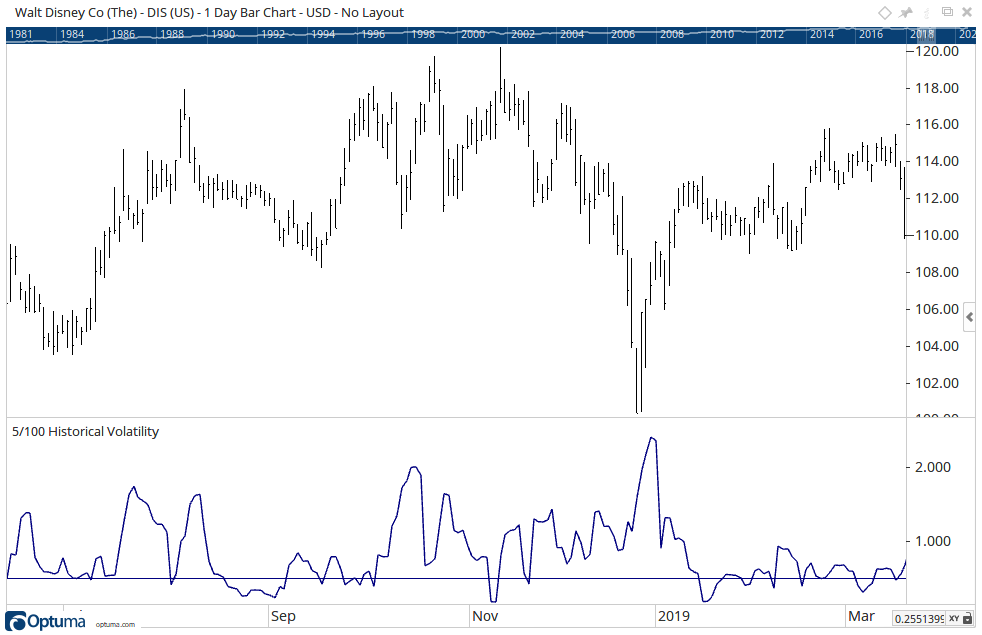Follow the optuma.com link
The width and height of the screenshot is (982, 635).
click(115, 624)
